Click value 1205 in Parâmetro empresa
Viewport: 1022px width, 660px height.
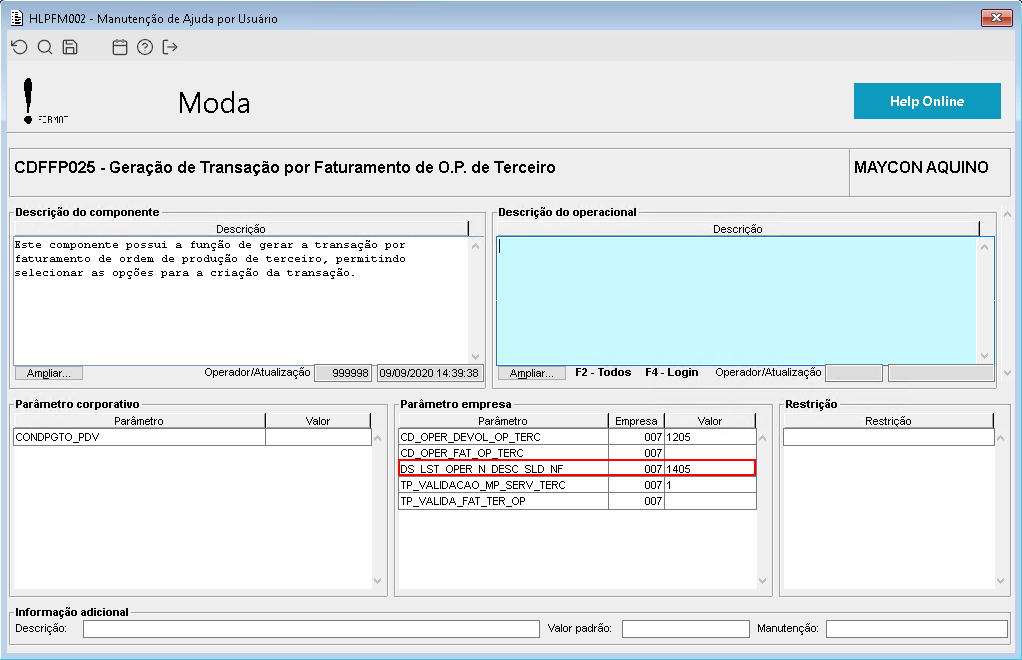coord(710,437)
